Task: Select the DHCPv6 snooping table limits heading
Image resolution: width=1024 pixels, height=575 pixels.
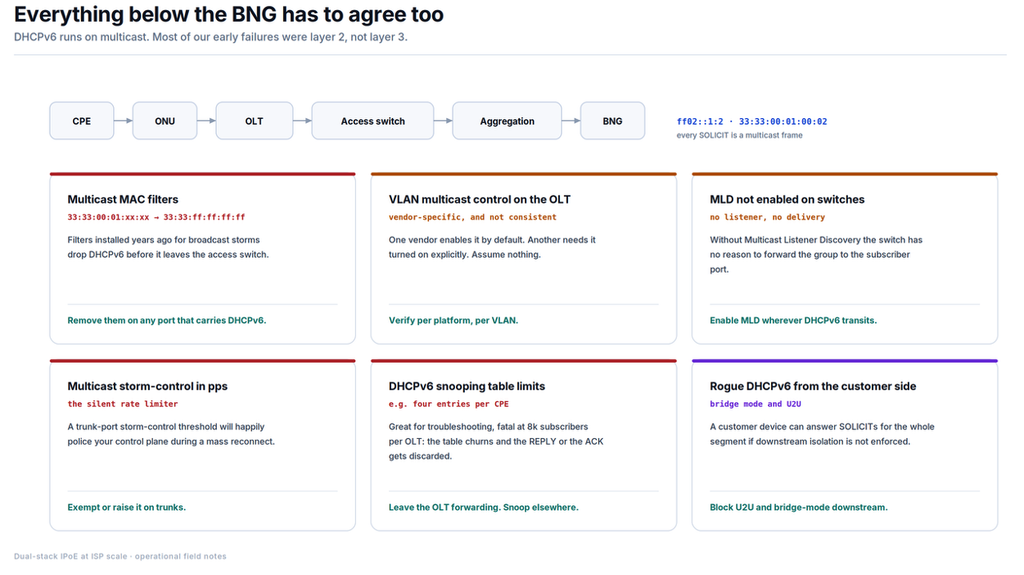Action: point(467,386)
